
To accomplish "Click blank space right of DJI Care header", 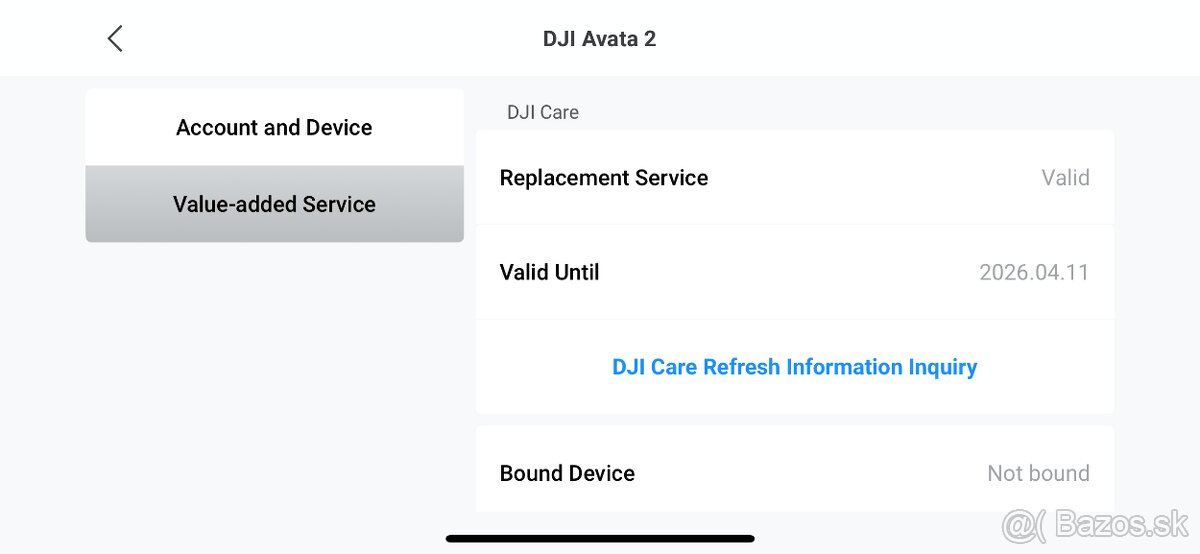I will coord(850,112).
